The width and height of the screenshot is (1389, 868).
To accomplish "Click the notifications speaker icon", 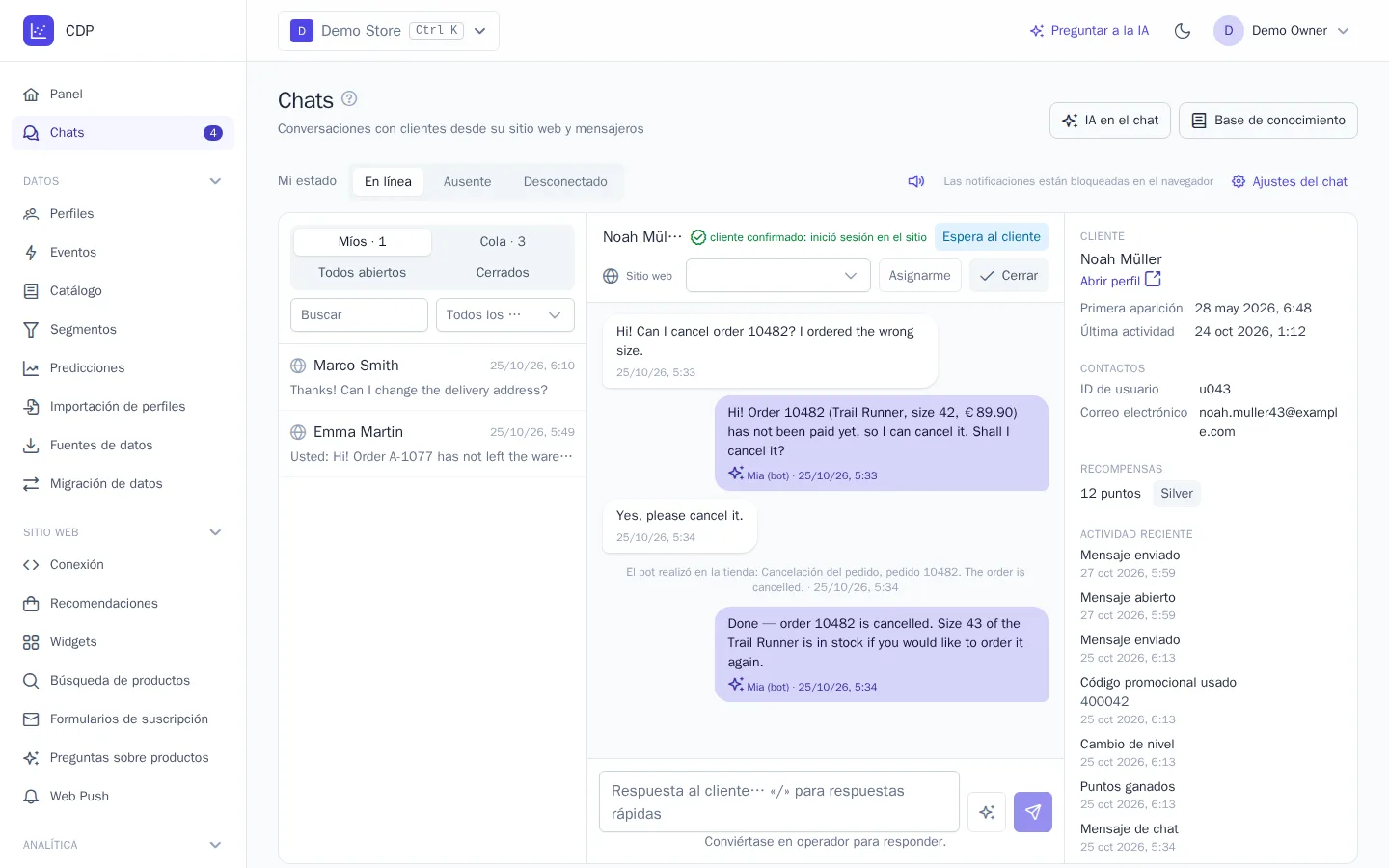I will click(x=916, y=181).
